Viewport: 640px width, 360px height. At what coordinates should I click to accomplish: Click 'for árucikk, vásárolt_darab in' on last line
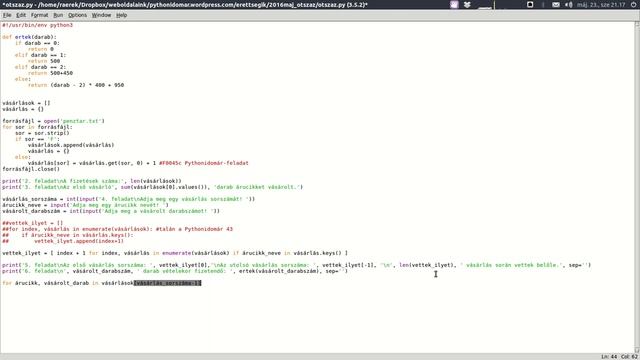[x=50, y=283]
